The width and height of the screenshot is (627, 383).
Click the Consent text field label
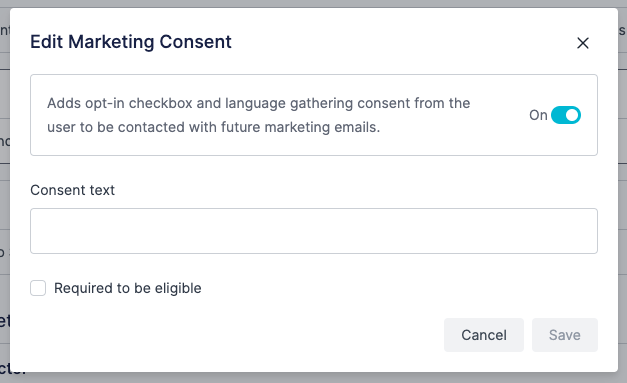coord(72,190)
